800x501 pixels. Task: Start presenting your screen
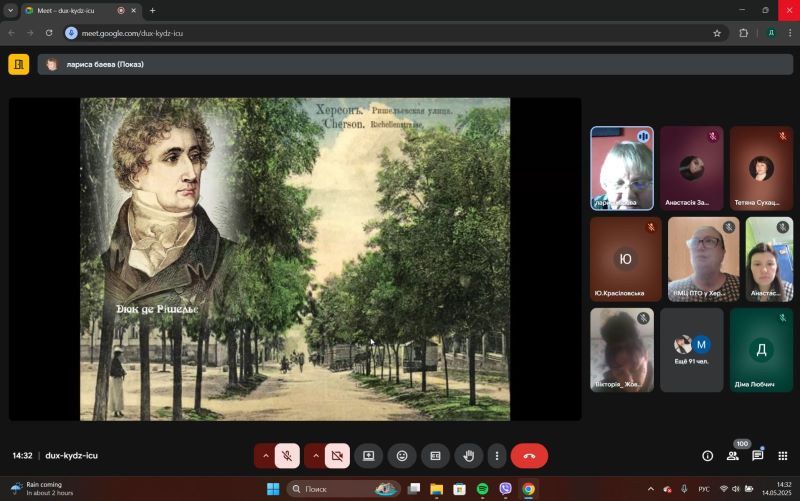[x=368, y=456]
